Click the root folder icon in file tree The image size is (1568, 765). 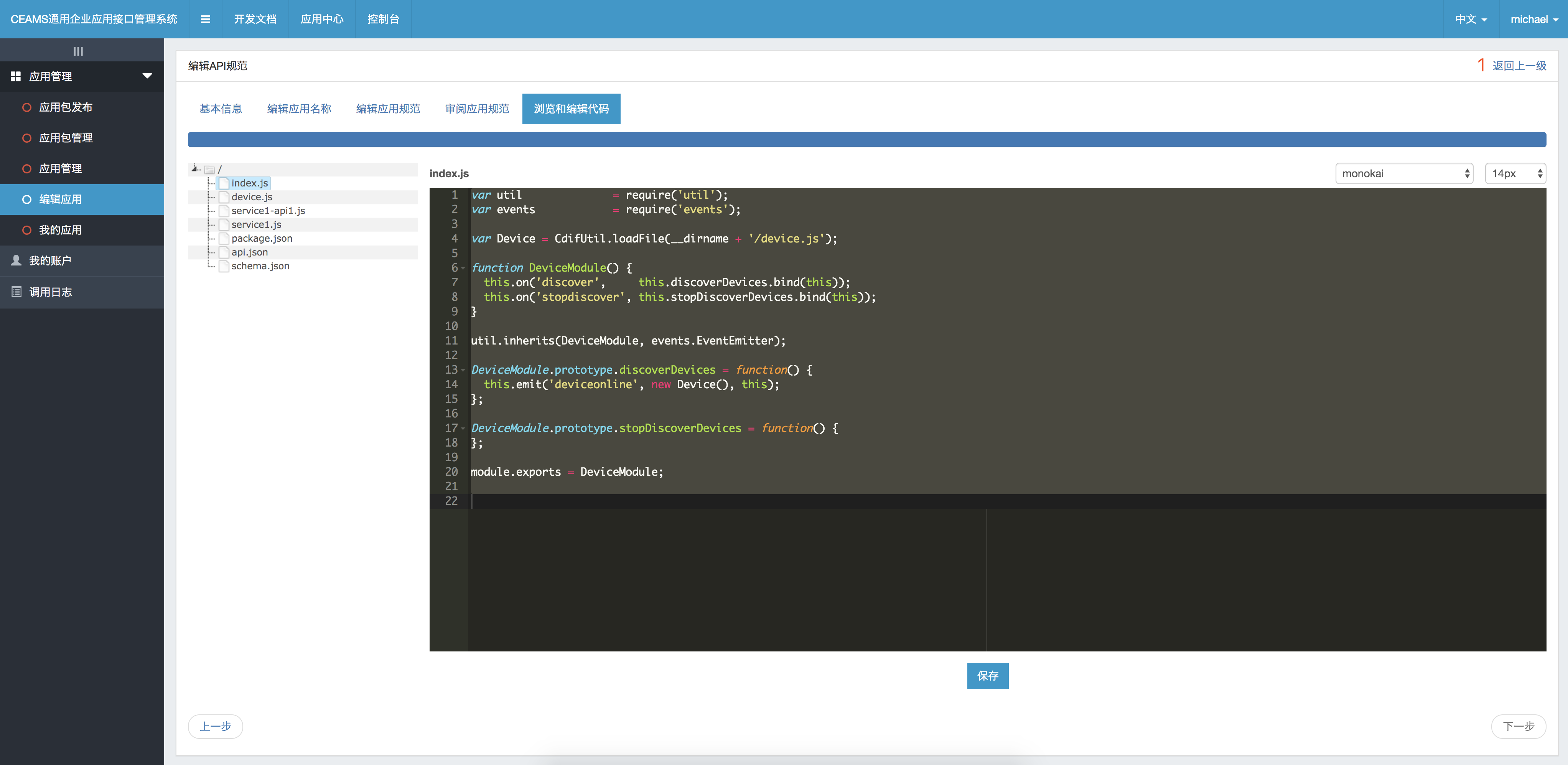click(209, 169)
